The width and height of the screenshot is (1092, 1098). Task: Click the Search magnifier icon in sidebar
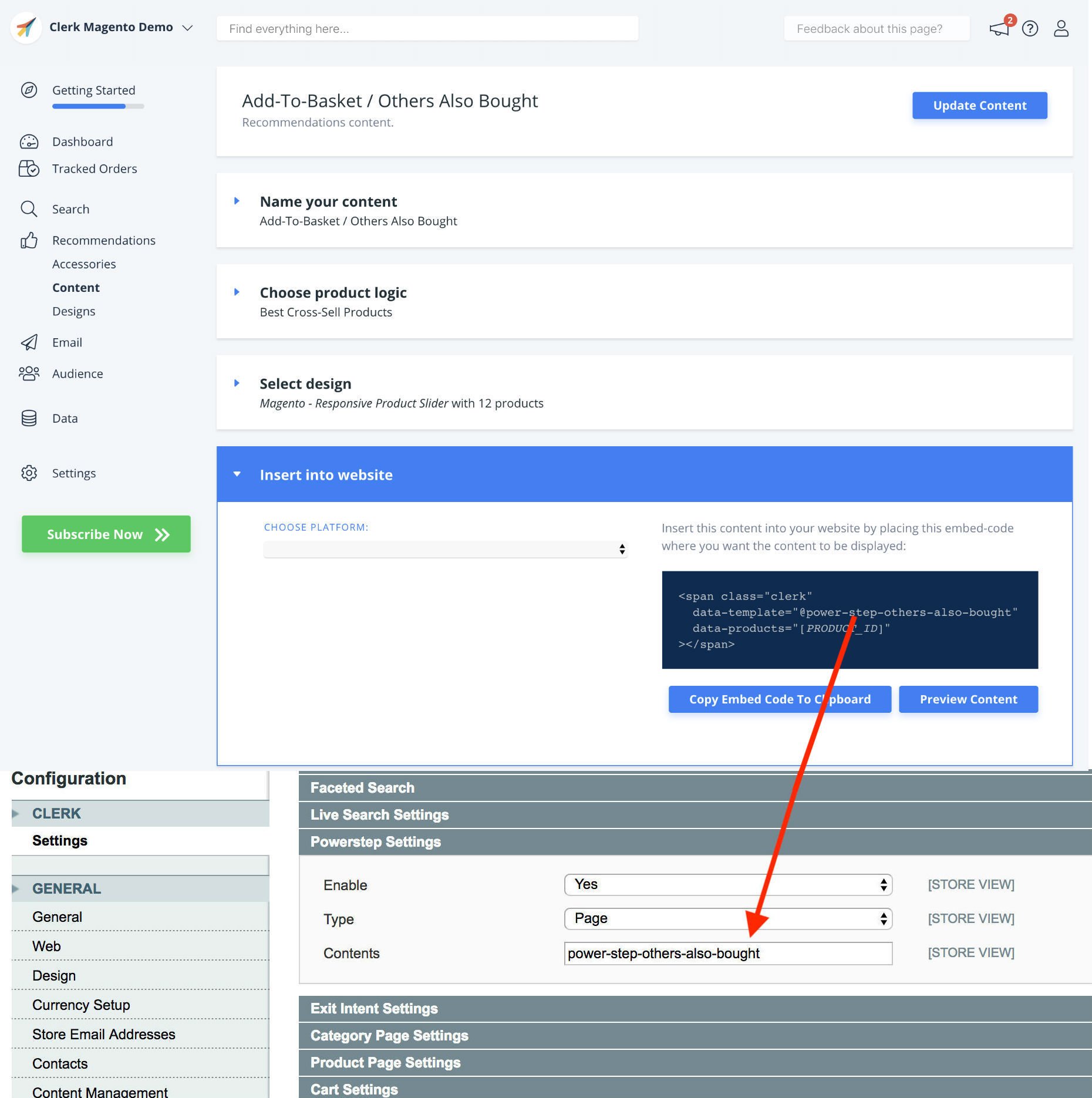point(29,209)
